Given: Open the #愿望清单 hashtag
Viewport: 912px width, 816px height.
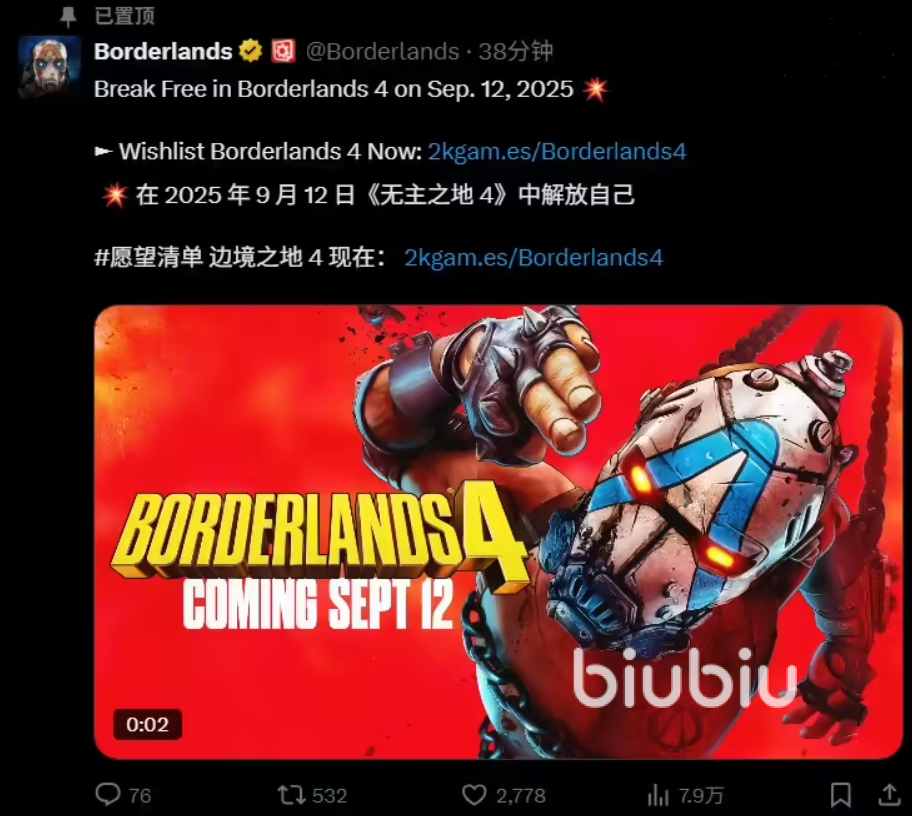Looking at the screenshot, I should pos(148,257).
